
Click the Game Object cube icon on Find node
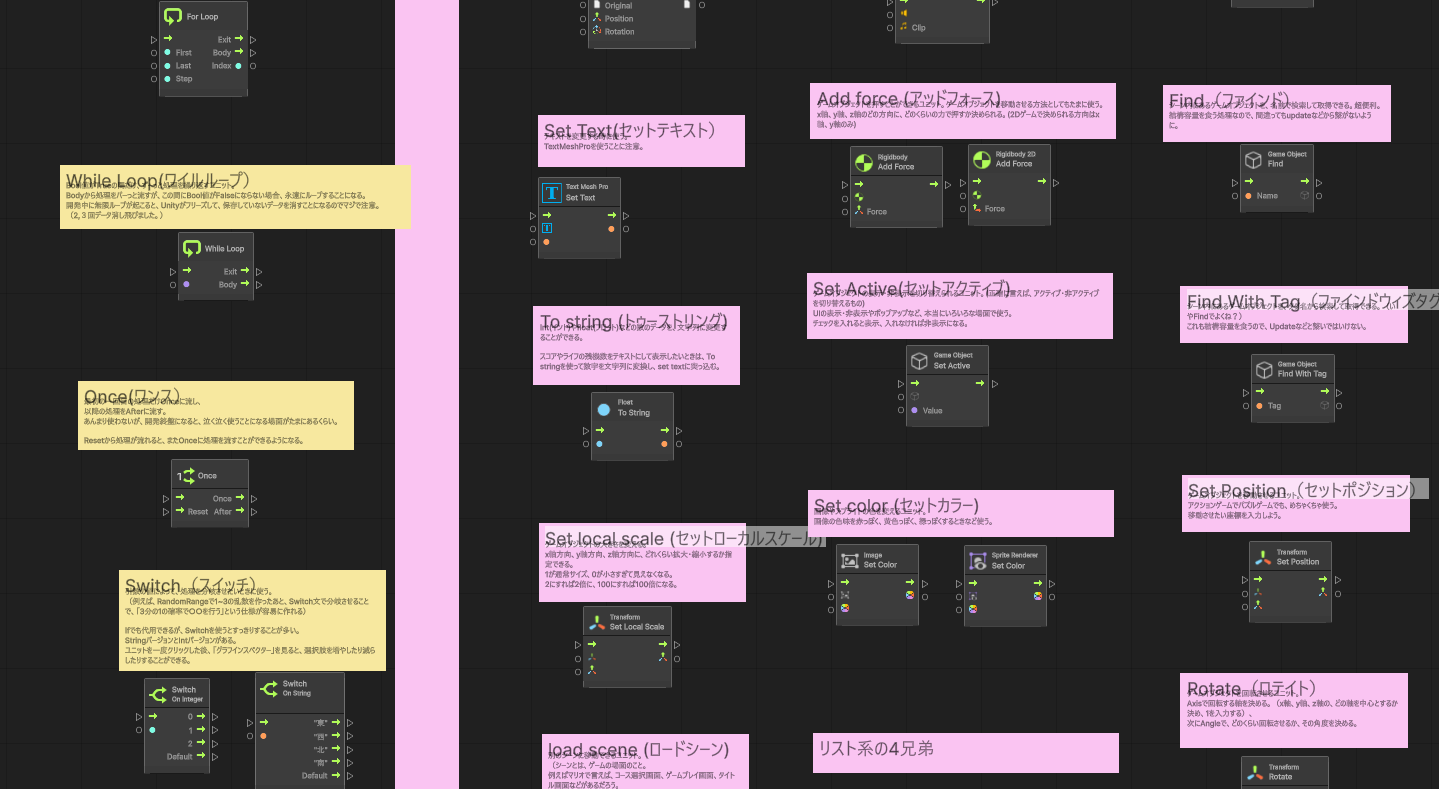pyautogui.click(x=1253, y=159)
